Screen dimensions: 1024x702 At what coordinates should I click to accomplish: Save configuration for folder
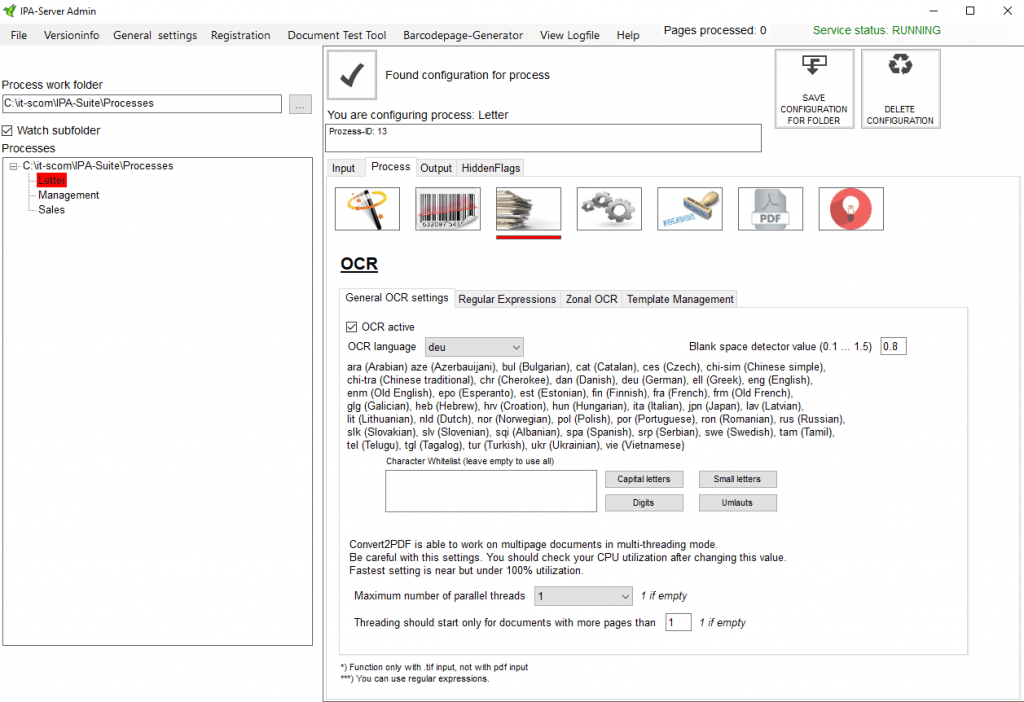(814, 89)
